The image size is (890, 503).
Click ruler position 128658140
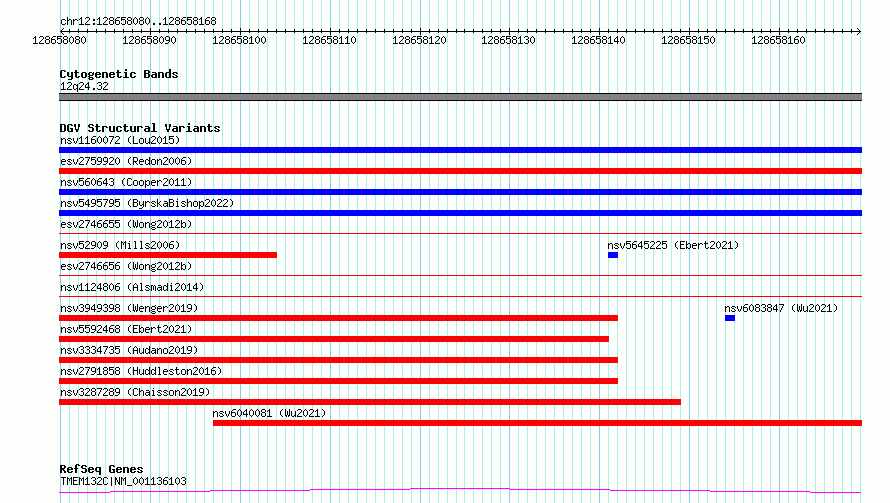pos(598,40)
